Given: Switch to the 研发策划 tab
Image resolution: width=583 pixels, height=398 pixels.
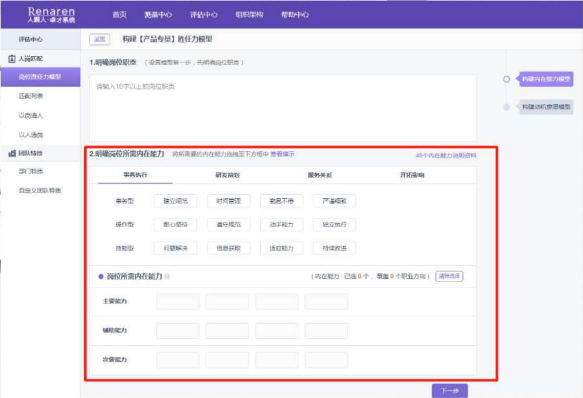Looking at the screenshot, I should pos(228,175).
